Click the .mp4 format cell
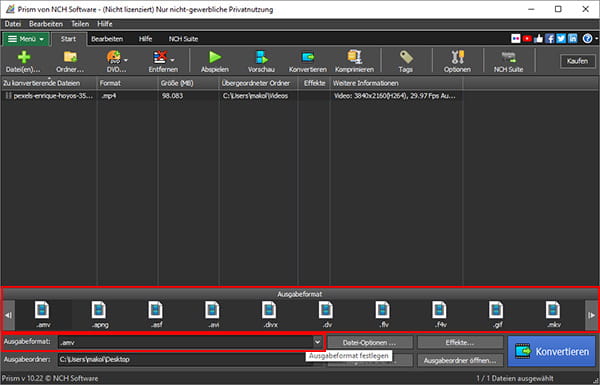600x385 pixels. coord(109,96)
